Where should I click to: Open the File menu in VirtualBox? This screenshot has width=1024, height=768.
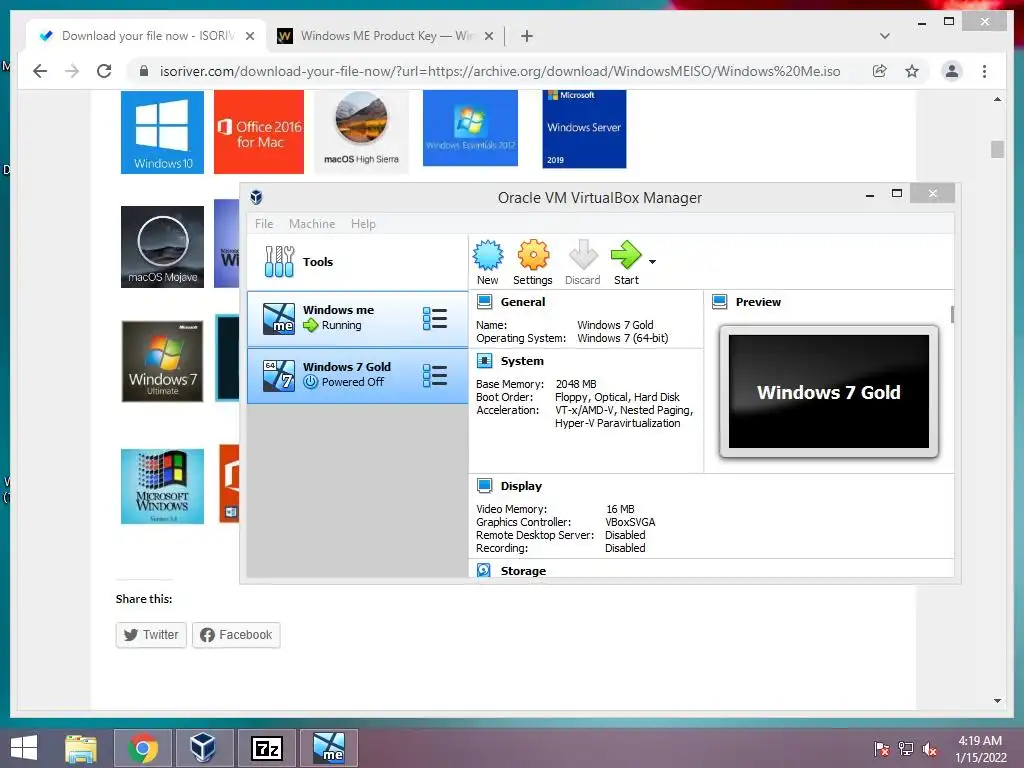pyautogui.click(x=264, y=224)
